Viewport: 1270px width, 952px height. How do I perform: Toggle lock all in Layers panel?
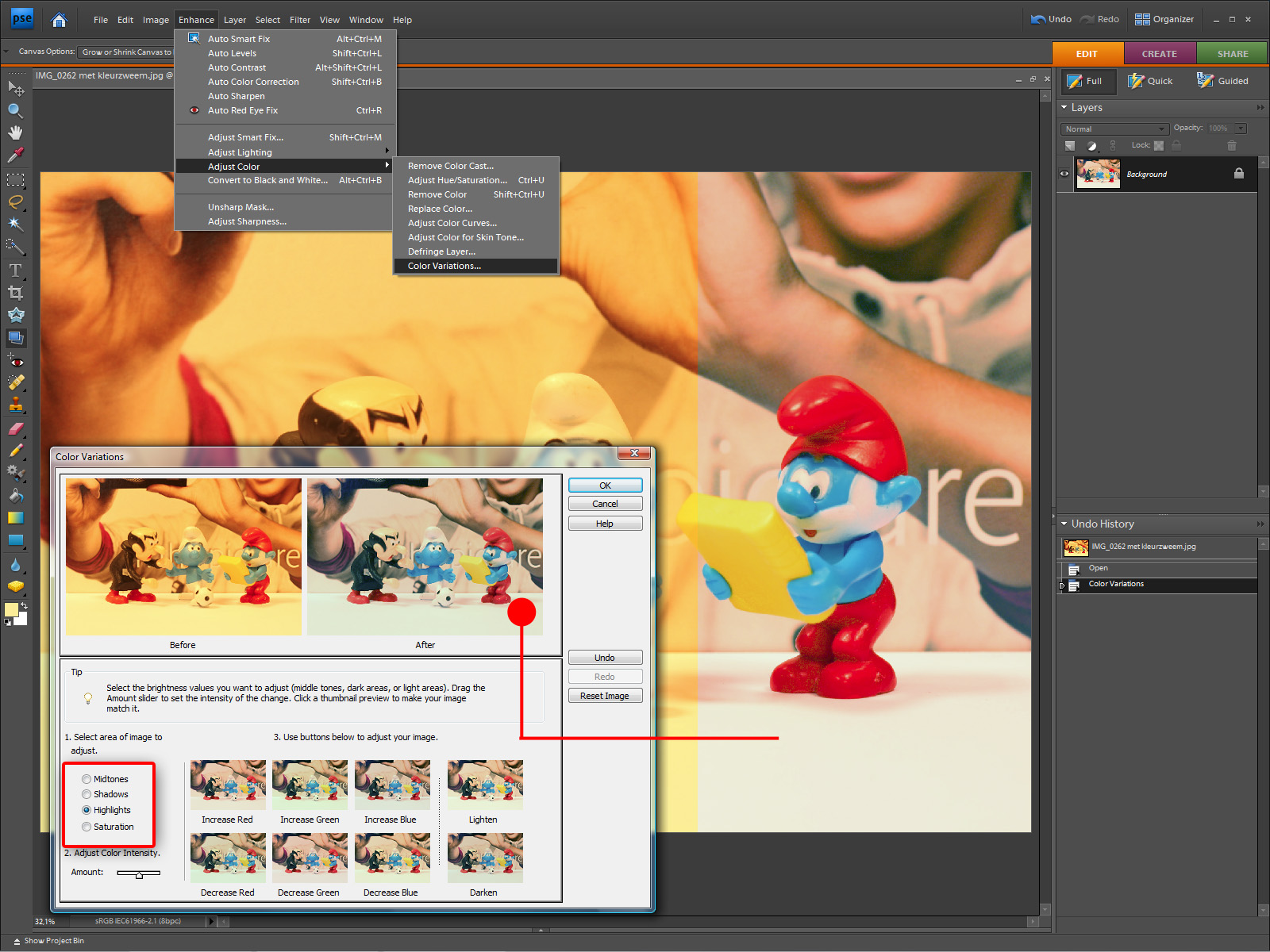(x=1176, y=145)
